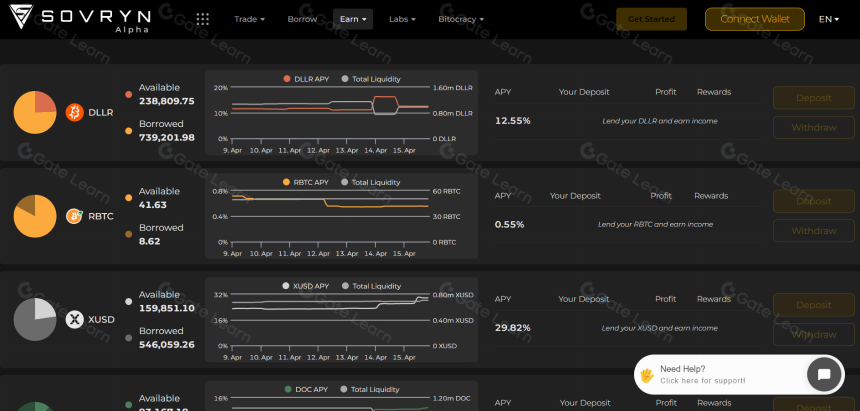Click the Rewards header in DLLR row
This screenshot has width=860, height=411.
[714, 92]
